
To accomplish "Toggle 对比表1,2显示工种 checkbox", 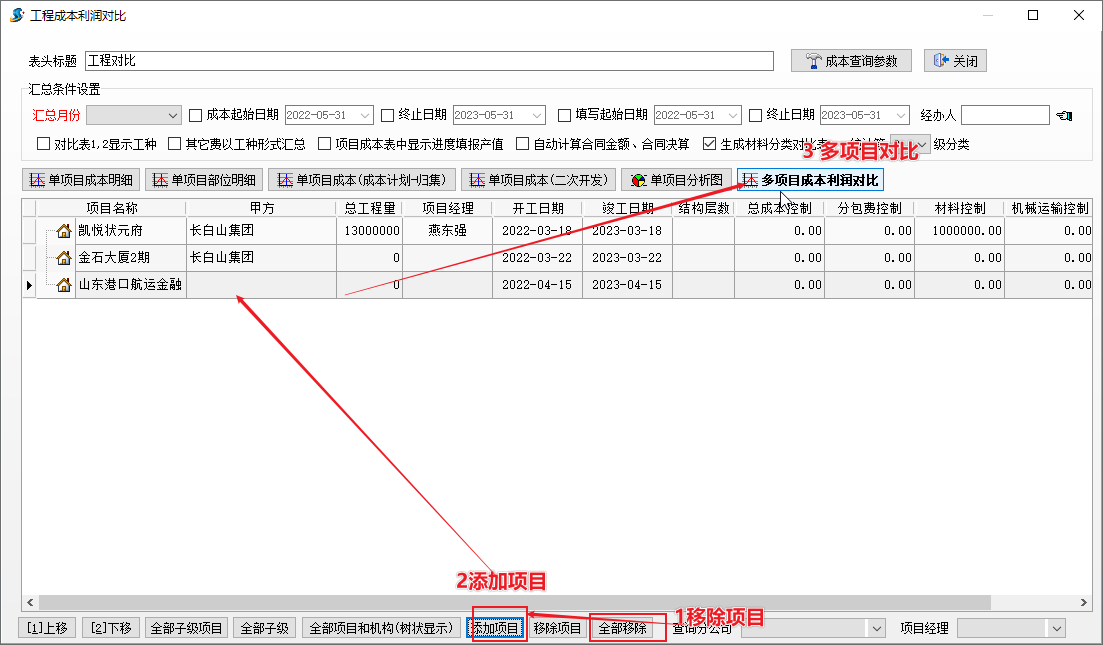I will click(43, 144).
